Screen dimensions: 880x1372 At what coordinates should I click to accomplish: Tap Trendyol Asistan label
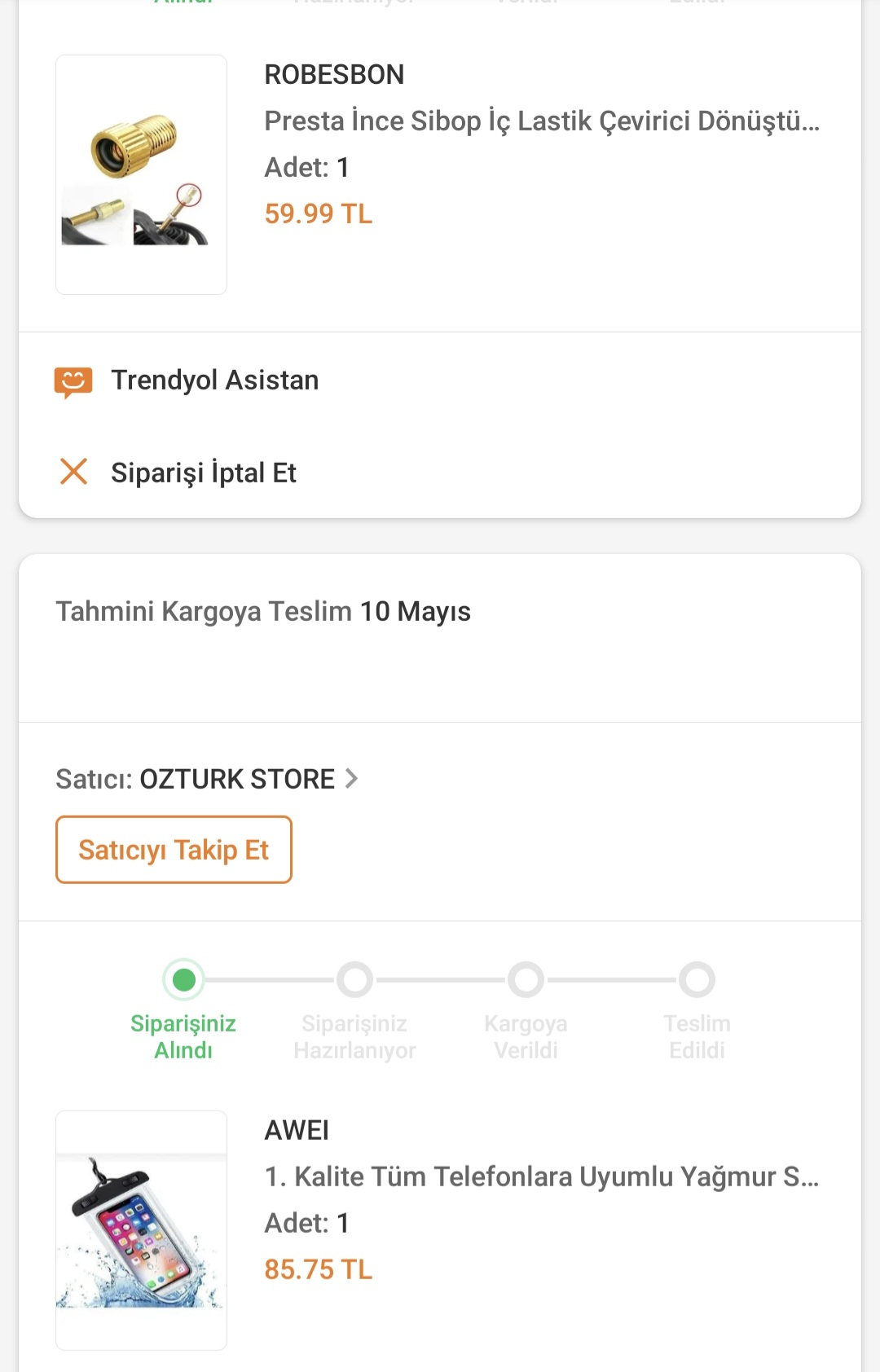click(215, 380)
